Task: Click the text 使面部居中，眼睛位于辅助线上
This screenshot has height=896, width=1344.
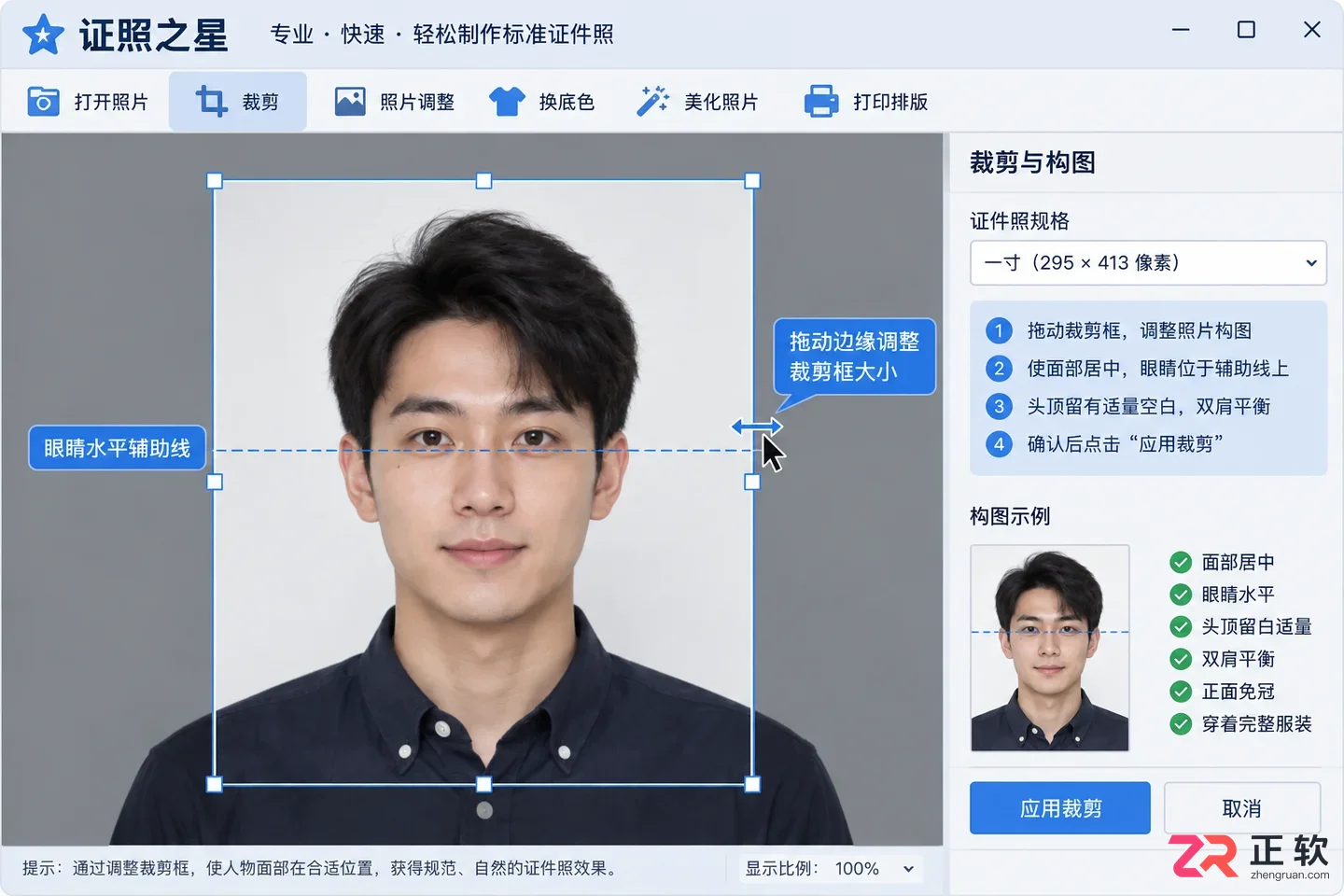Action: 1158,369
